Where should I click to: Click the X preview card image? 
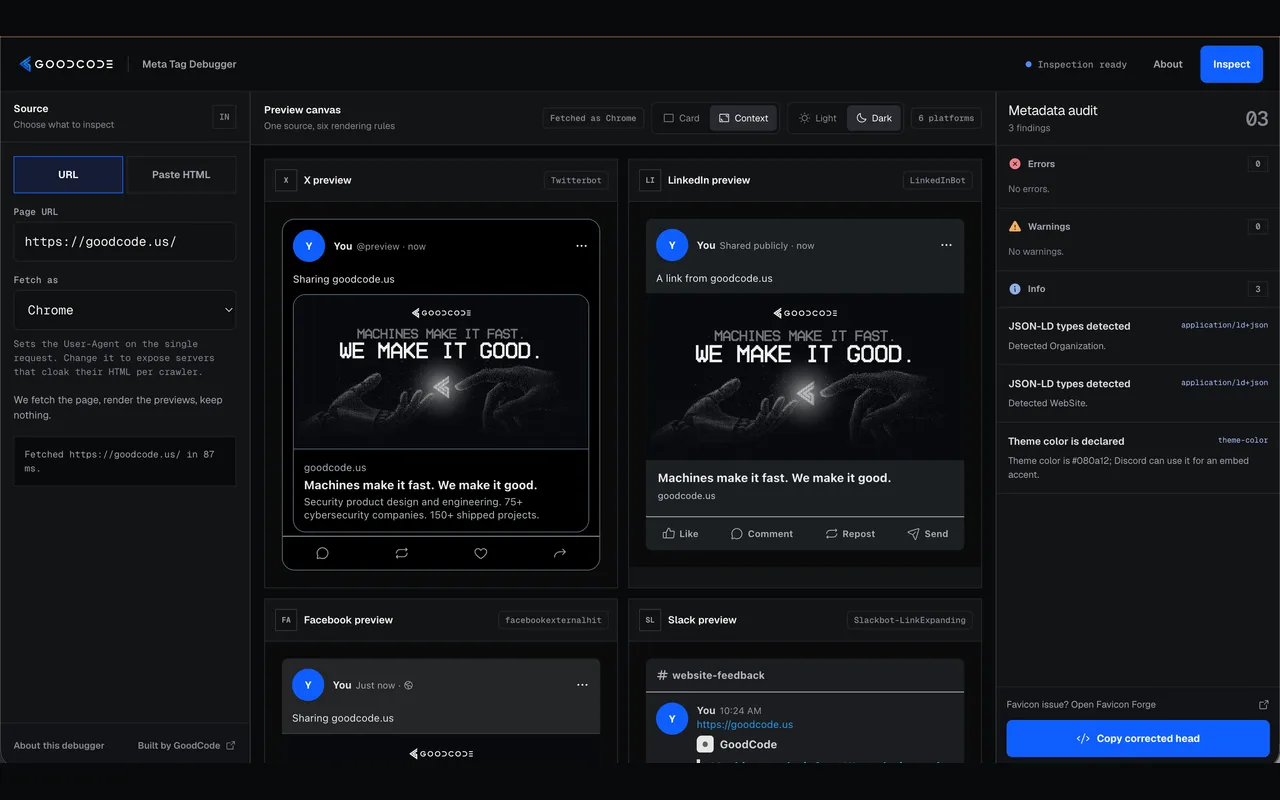click(441, 371)
